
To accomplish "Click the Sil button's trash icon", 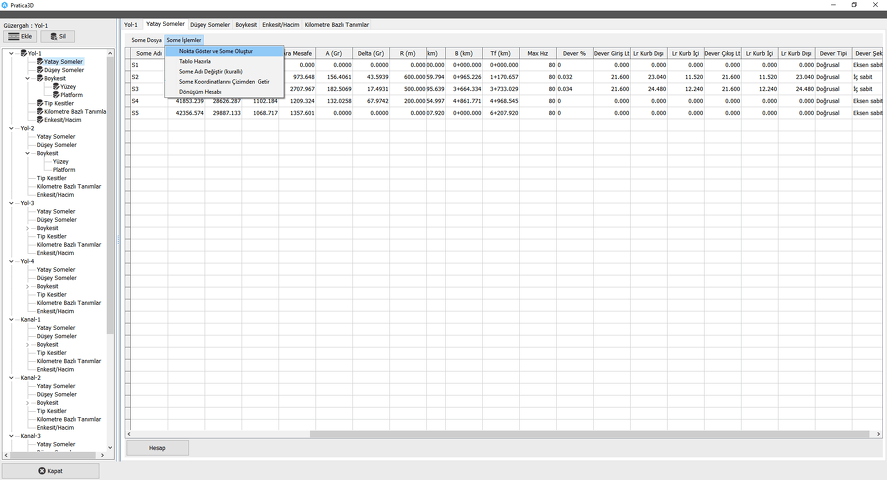I will pyautogui.click(x=54, y=36).
